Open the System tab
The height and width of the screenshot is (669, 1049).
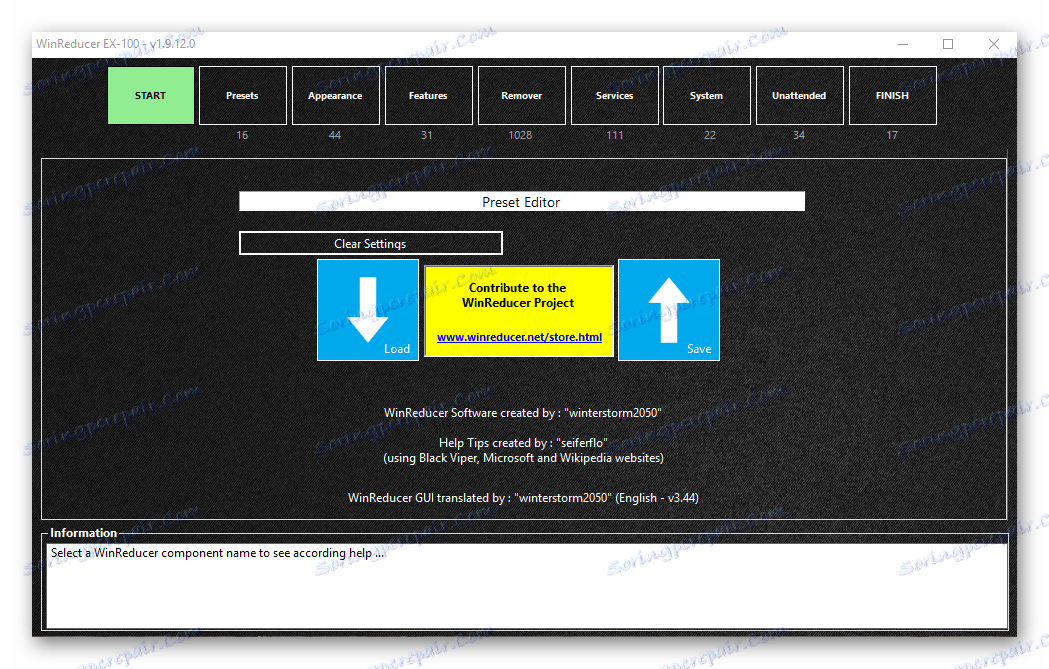tap(706, 95)
